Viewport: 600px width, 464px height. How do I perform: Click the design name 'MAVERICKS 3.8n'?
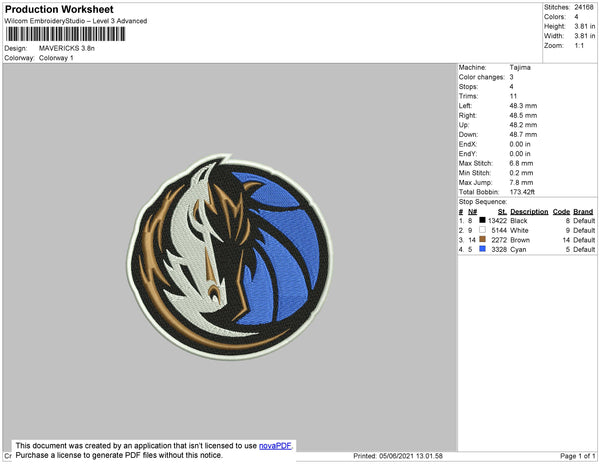67,48
